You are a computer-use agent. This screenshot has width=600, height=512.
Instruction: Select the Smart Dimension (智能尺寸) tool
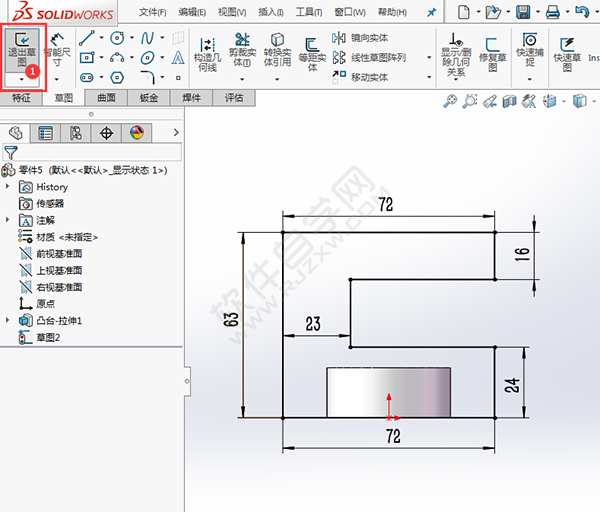(x=57, y=50)
